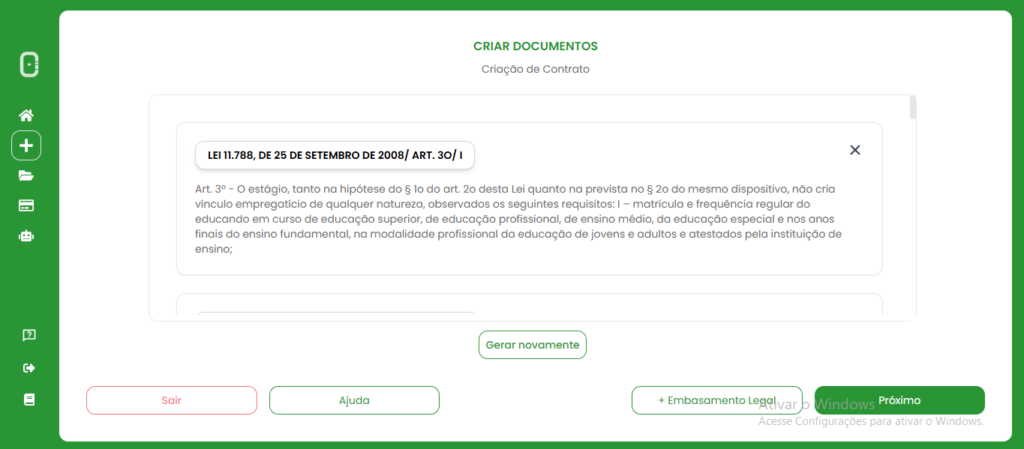Open the book icon in sidebar
Viewport: 1024px width, 449px height.
29,399
